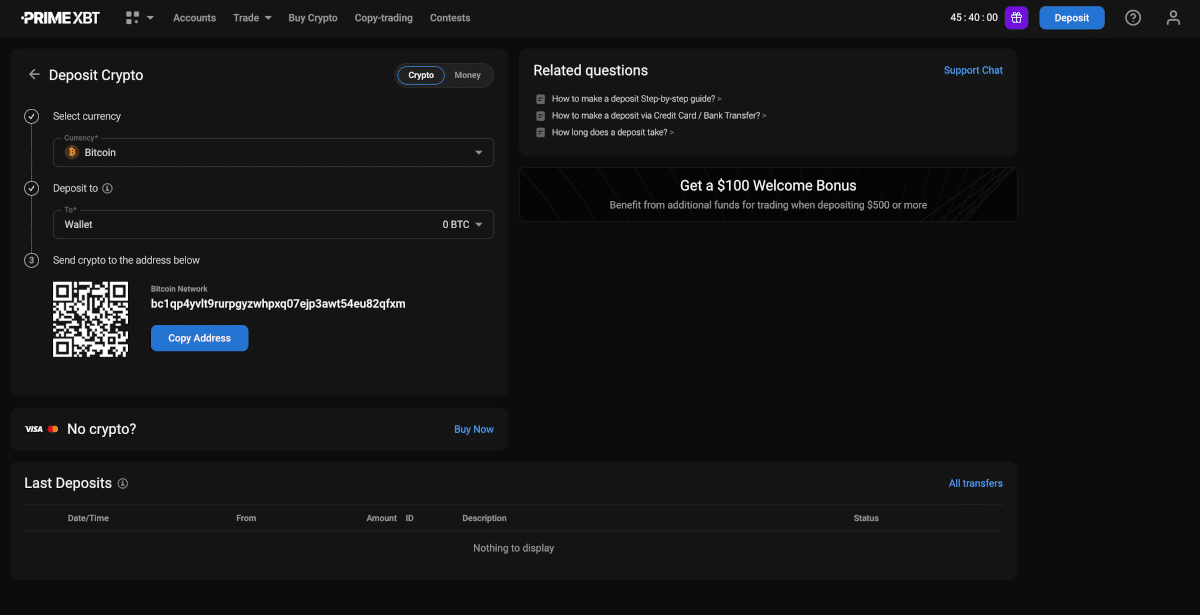Click the Visa Mastercard icons beside No crypto

click(42, 429)
